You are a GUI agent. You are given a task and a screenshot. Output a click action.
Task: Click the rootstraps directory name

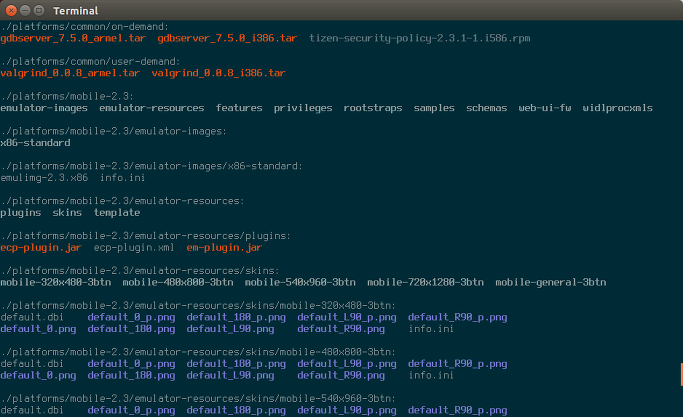click(373, 108)
